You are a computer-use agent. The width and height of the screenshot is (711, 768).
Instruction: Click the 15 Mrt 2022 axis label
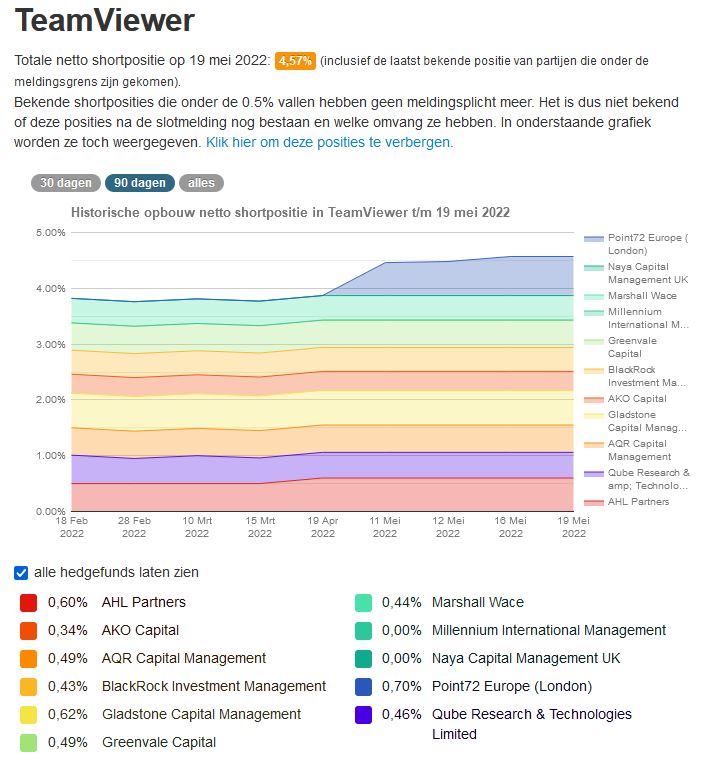260,527
